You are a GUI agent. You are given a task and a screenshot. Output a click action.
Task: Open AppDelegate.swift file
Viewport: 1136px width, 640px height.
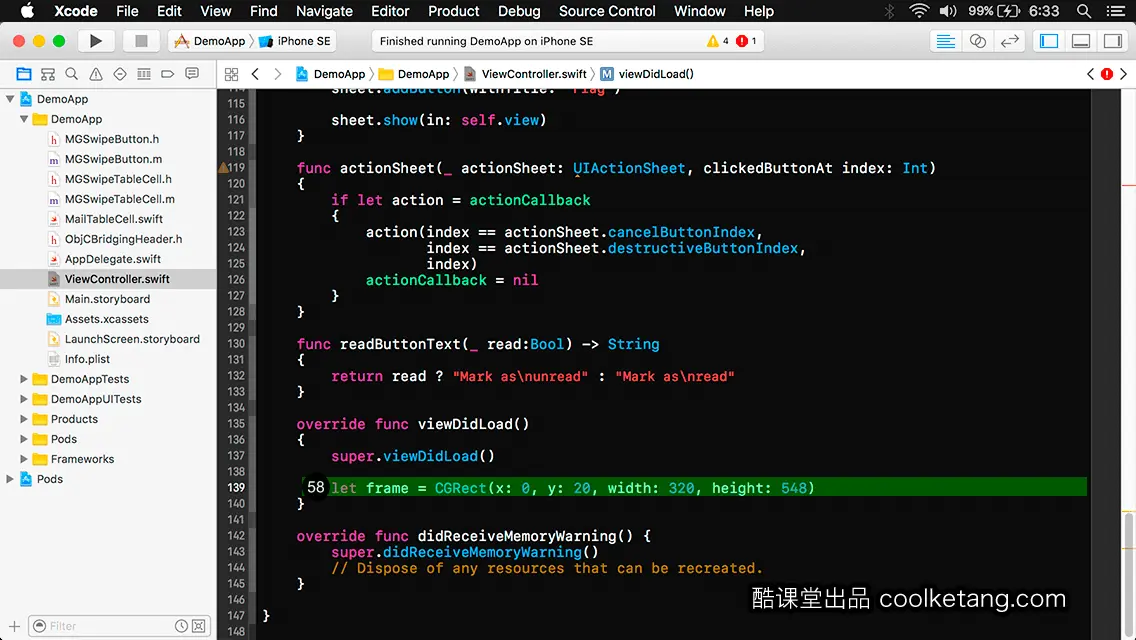coord(112,259)
